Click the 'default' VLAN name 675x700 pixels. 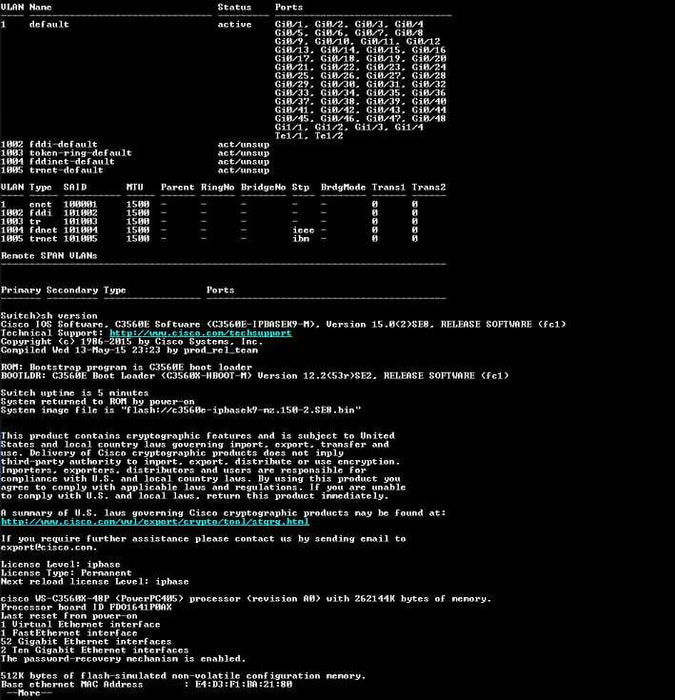click(49, 24)
